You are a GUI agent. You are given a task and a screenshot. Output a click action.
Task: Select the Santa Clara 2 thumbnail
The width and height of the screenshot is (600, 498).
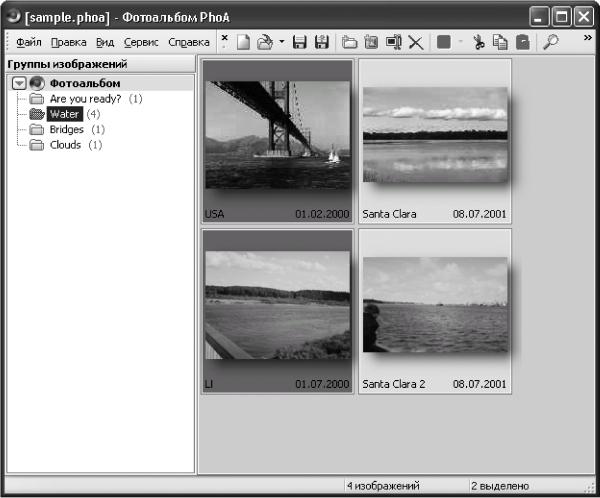(435, 311)
